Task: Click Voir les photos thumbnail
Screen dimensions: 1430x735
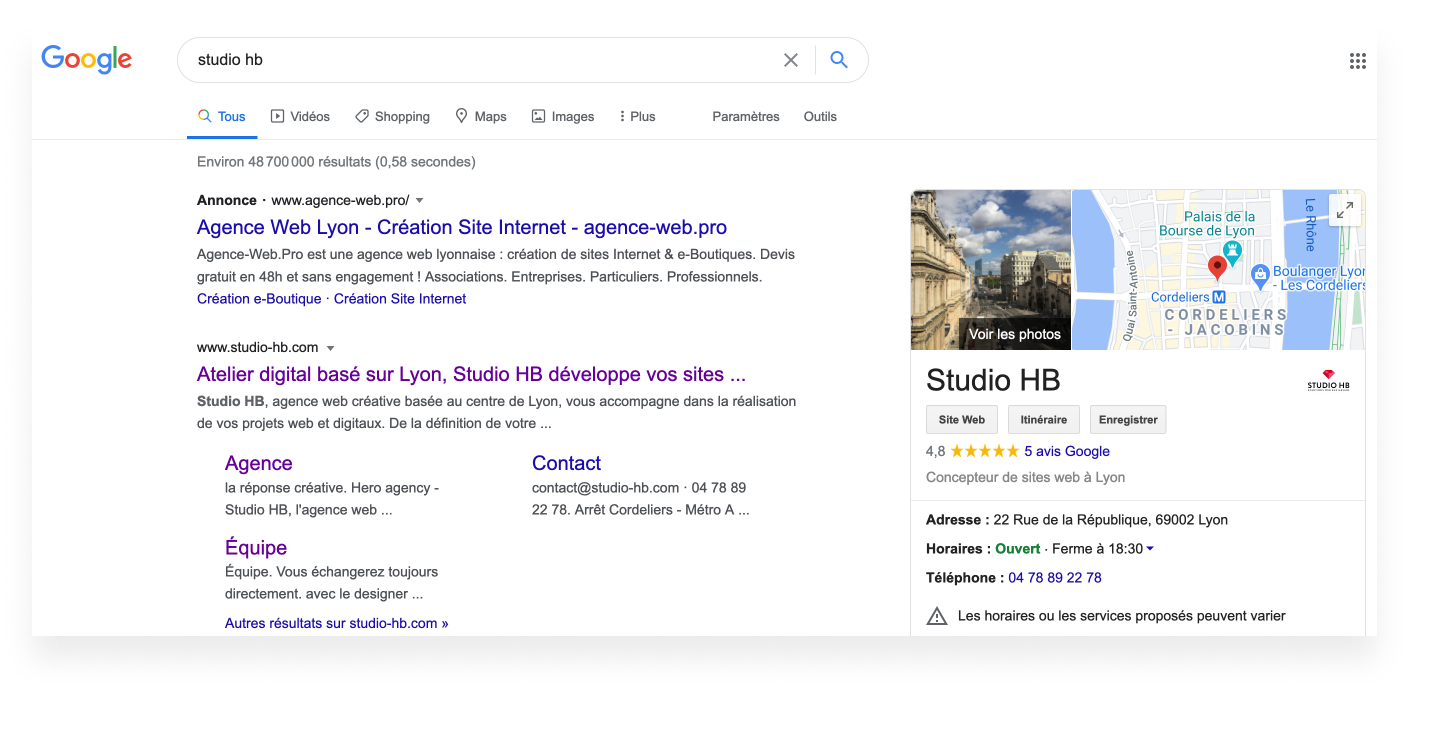Action: point(991,270)
